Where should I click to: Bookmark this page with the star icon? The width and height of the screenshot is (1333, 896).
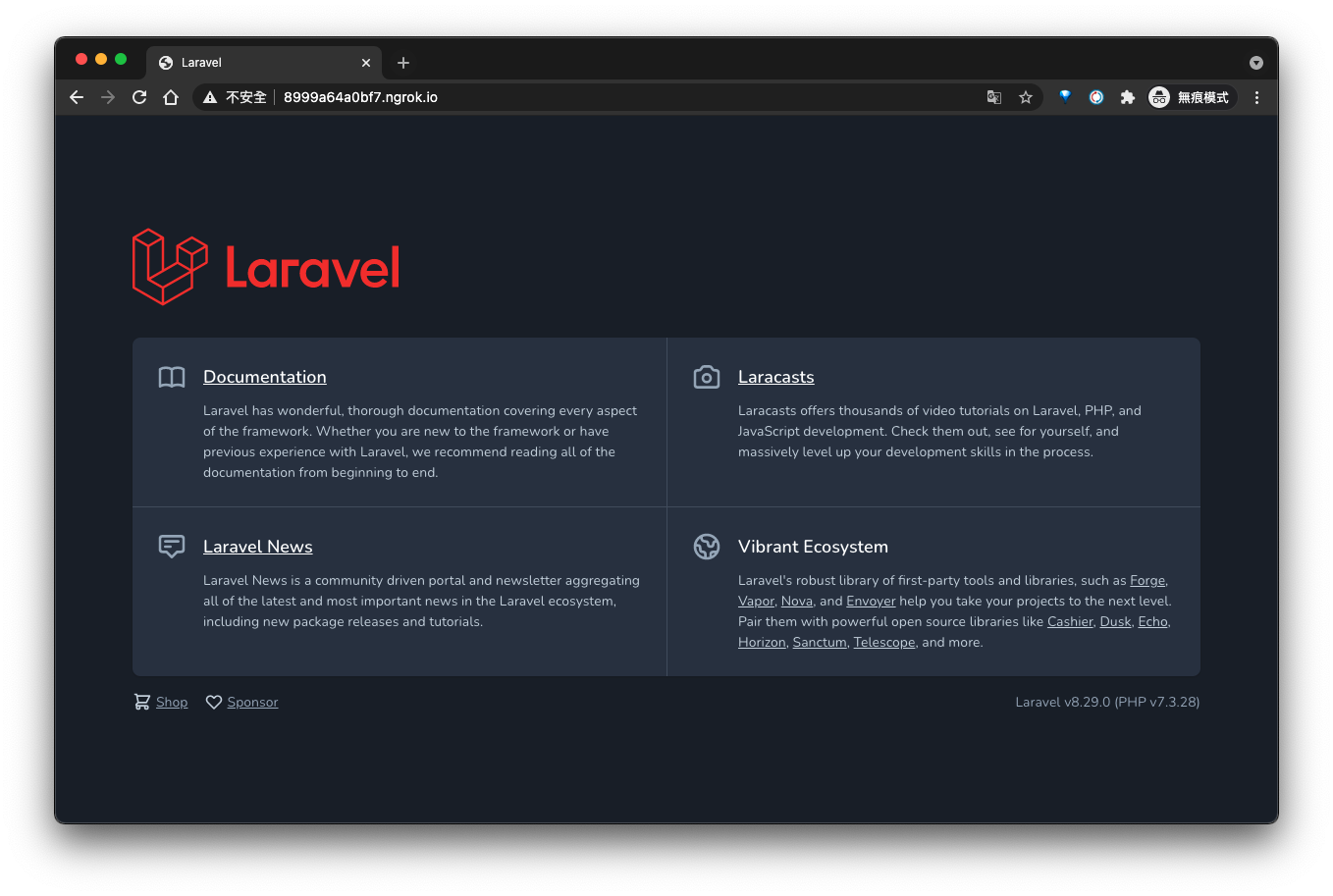[1026, 97]
